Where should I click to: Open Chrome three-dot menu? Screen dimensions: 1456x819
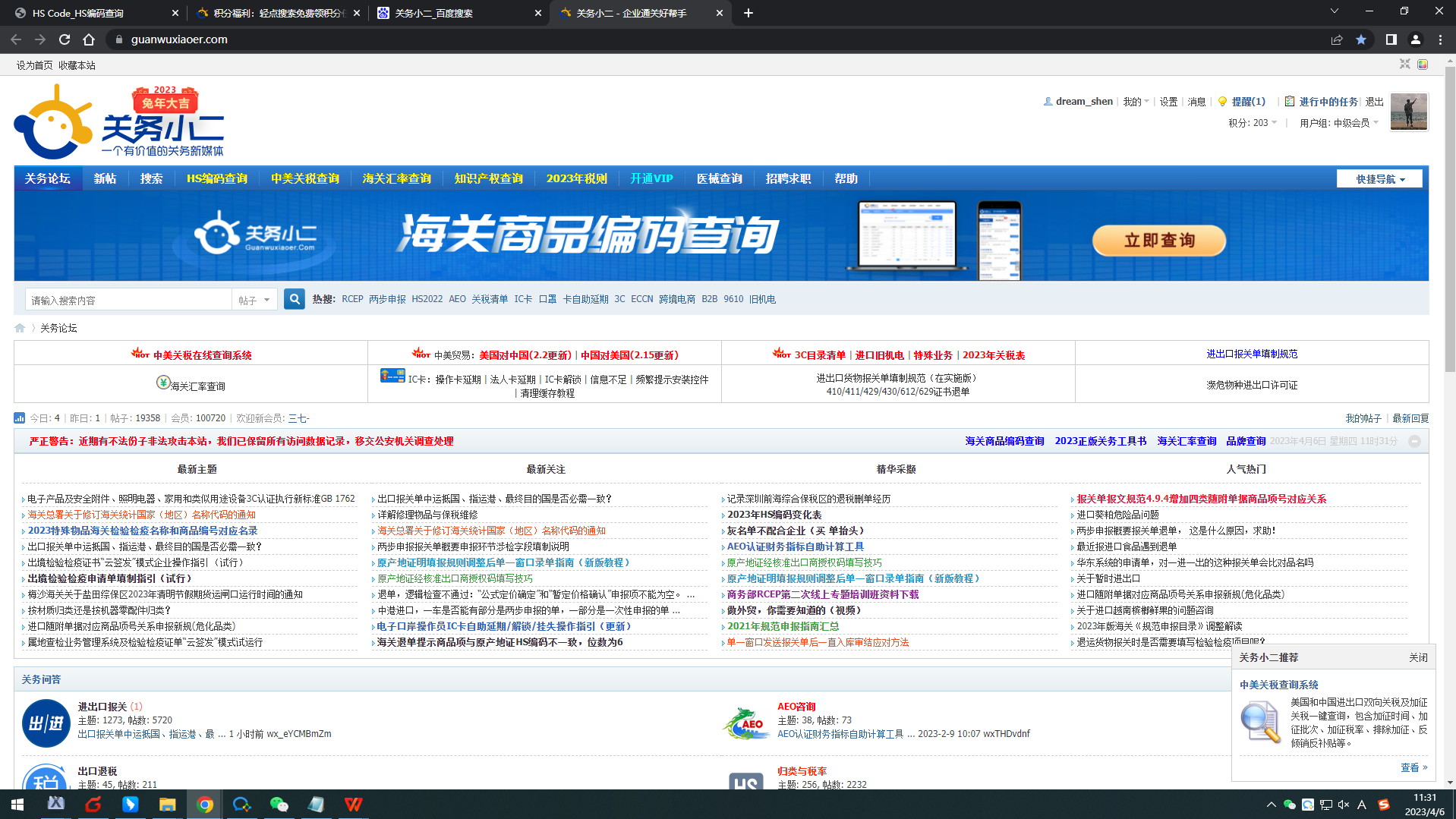point(1440,39)
